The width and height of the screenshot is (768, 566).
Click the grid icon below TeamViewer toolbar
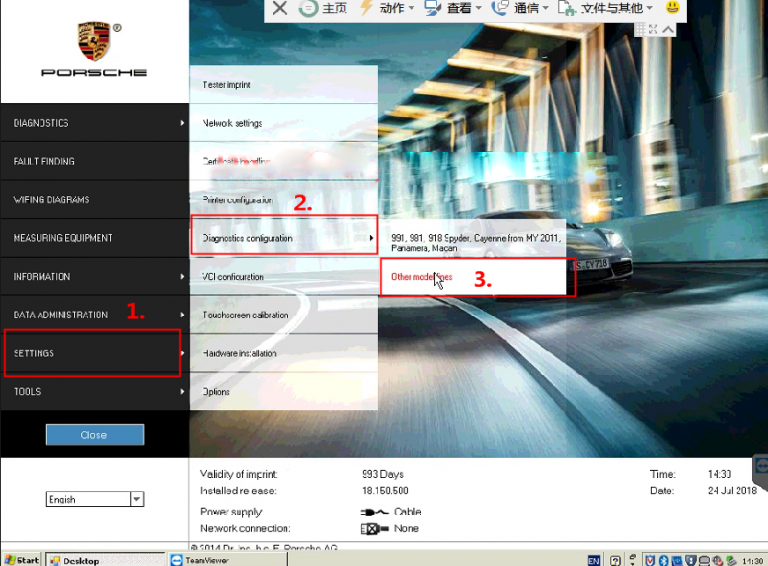tap(640, 29)
